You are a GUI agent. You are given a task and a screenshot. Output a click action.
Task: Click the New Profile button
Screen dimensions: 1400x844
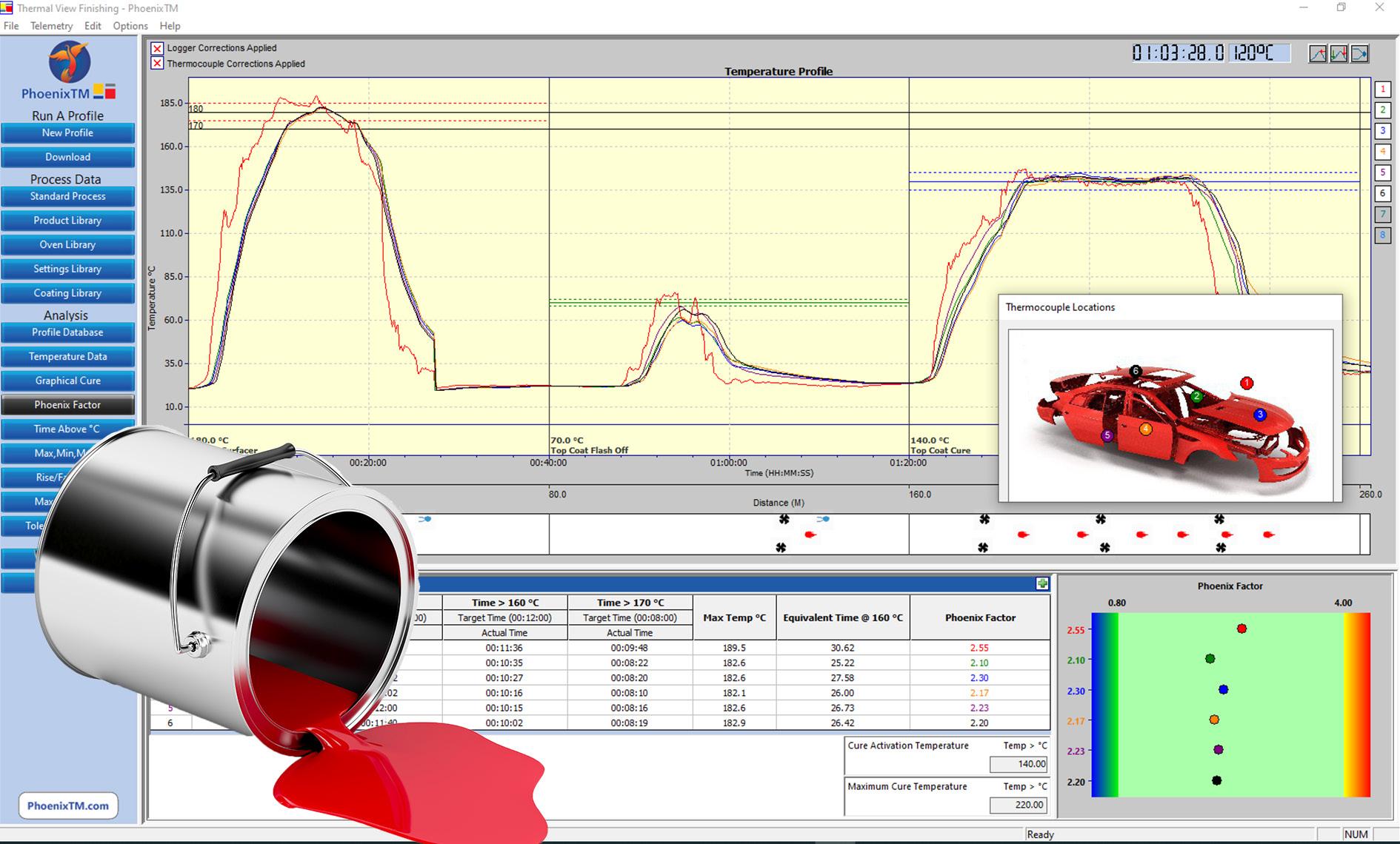(67, 133)
